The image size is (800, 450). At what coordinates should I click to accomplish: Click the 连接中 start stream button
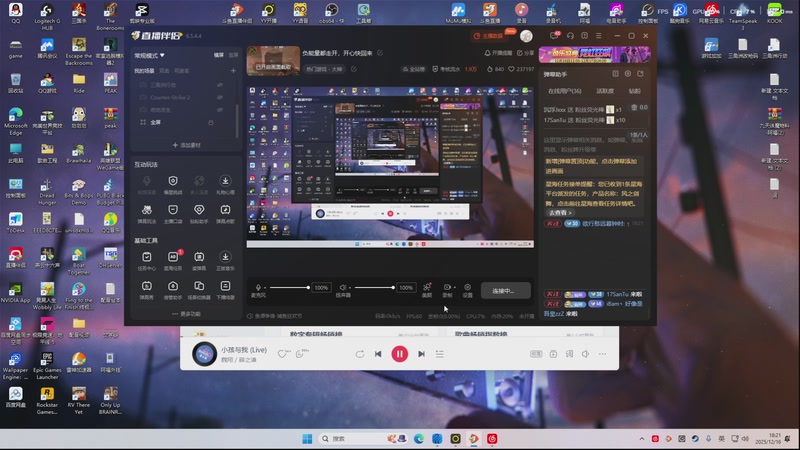[506, 290]
